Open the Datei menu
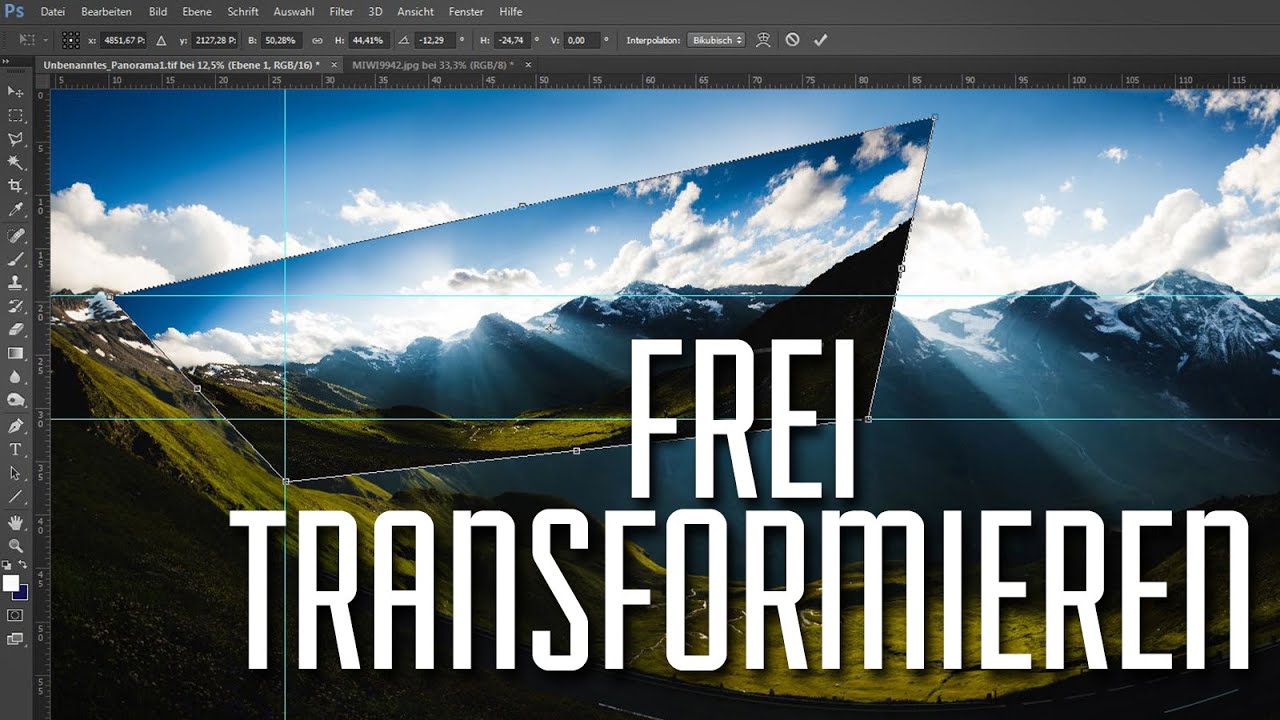 (x=52, y=11)
